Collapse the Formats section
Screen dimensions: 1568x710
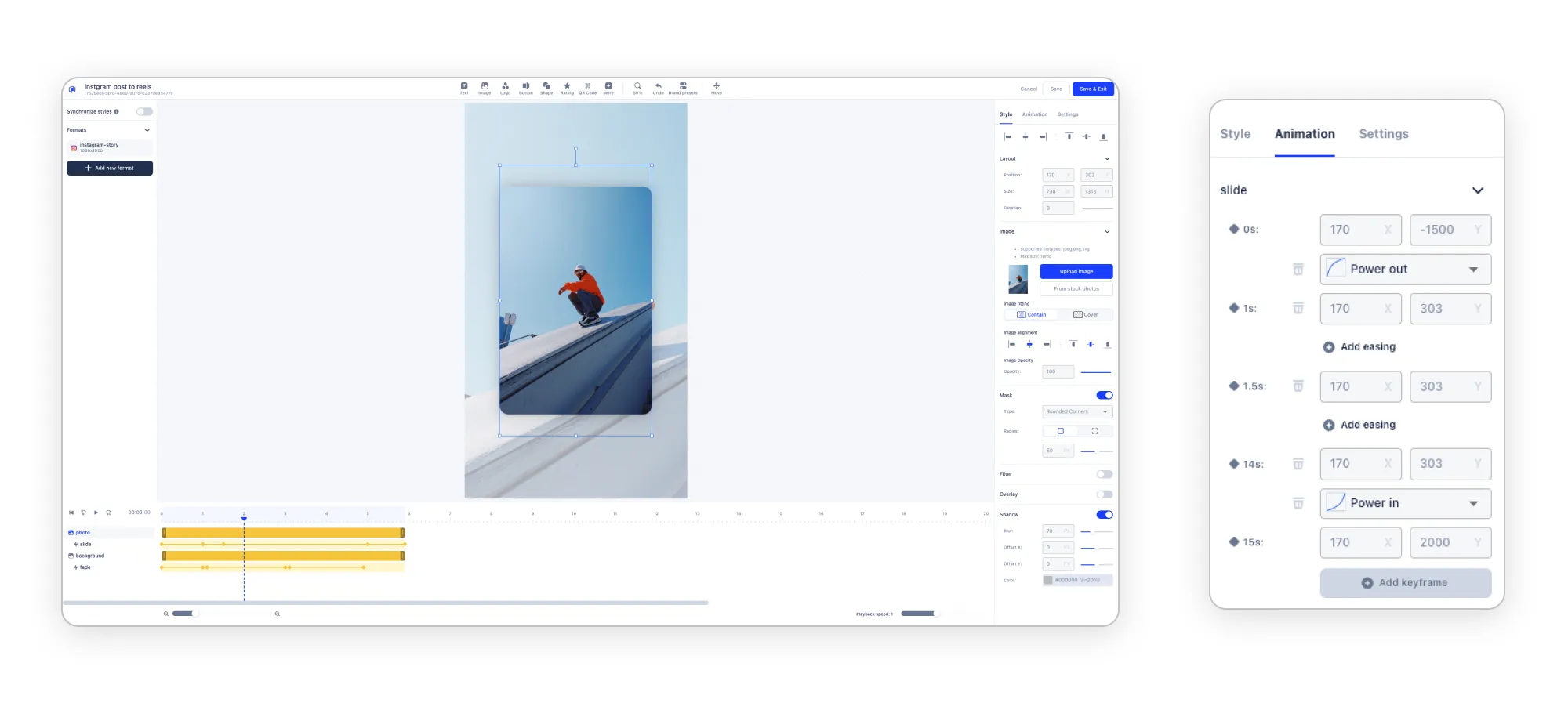click(x=147, y=130)
